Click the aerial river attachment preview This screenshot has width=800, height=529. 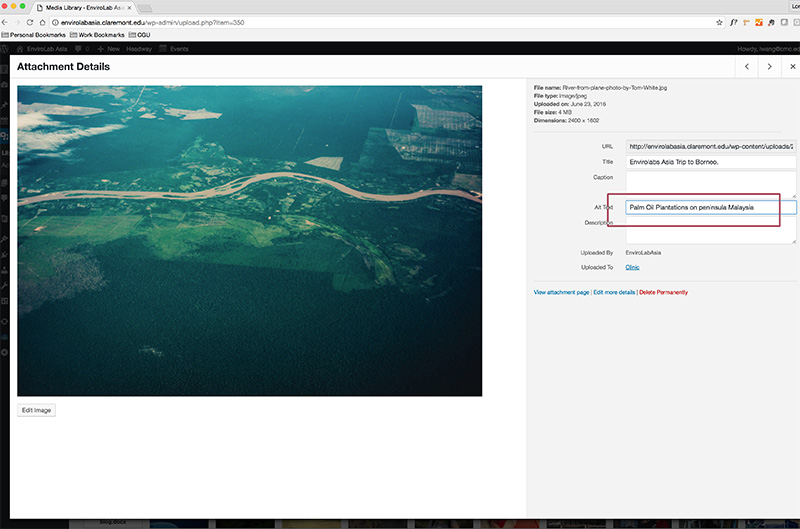pos(249,241)
